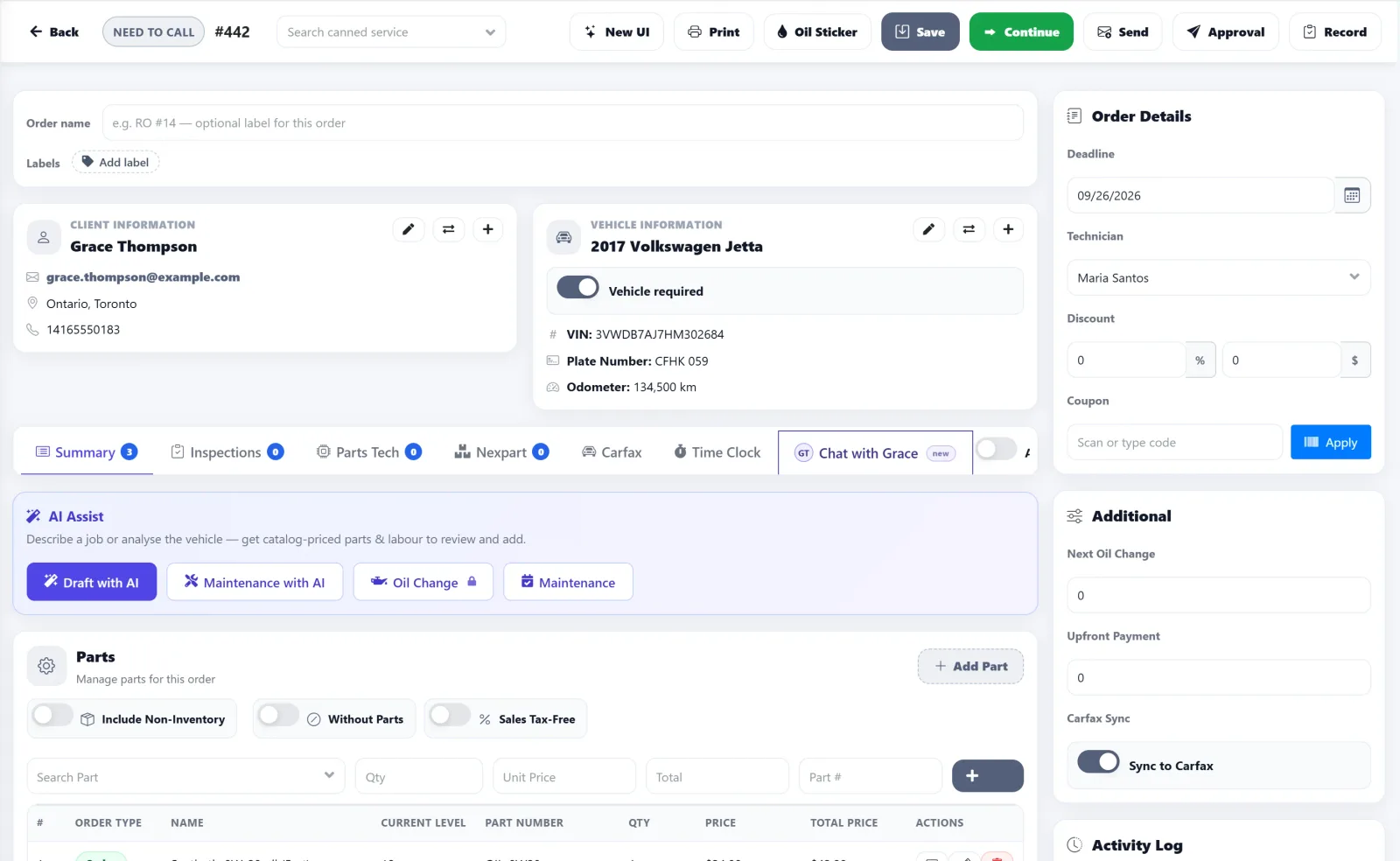The width and height of the screenshot is (1400, 861).
Task: Save the order
Action: click(920, 31)
